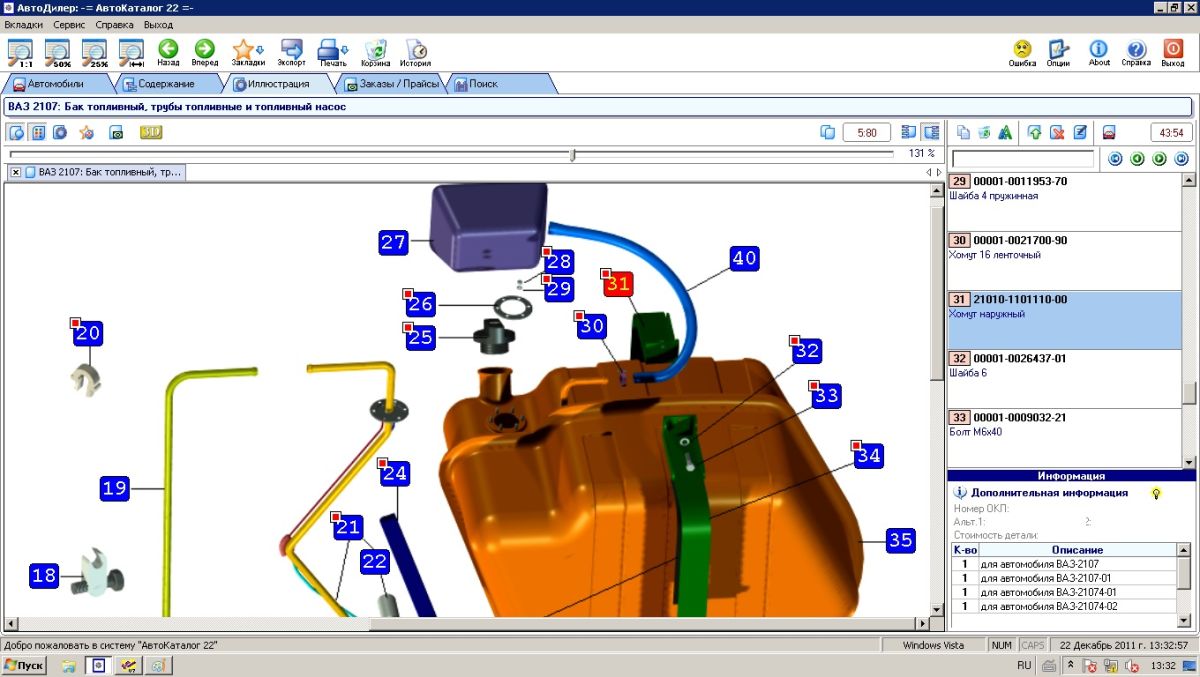Open the История clock icon
1200x677 pixels.
[416, 52]
